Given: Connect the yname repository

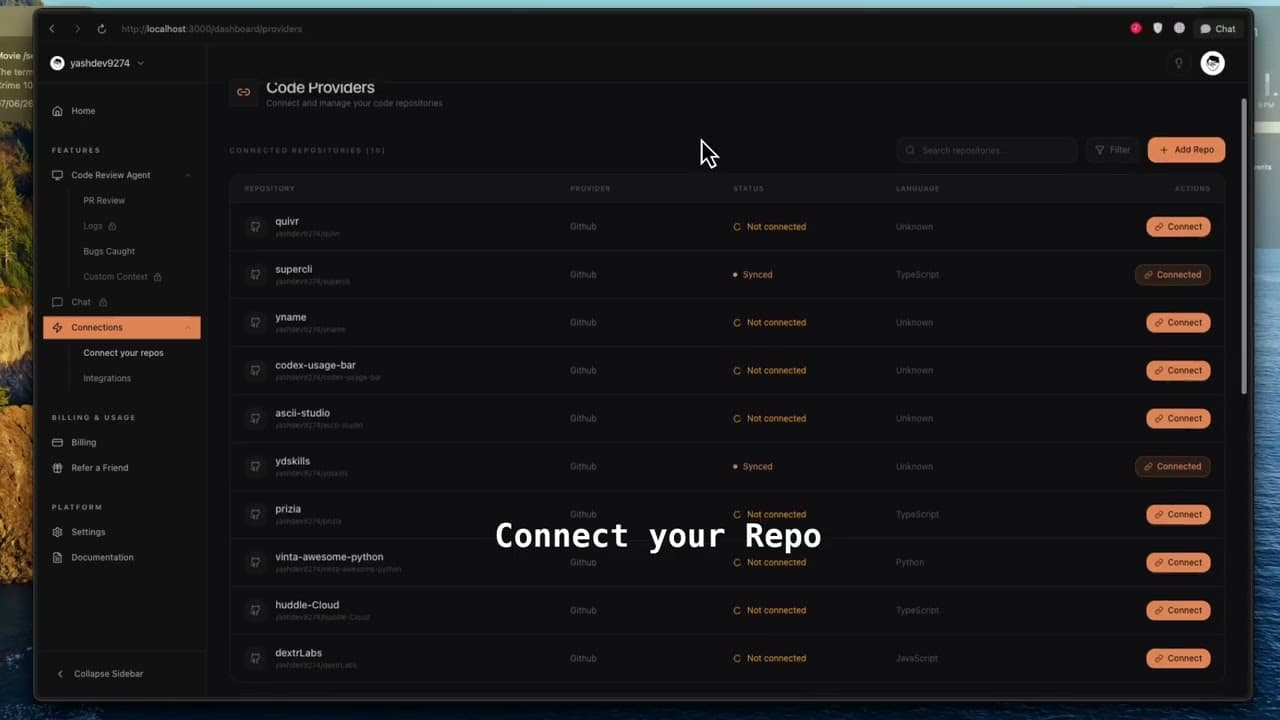Looking at the screenshot, I should [1178, 323].
